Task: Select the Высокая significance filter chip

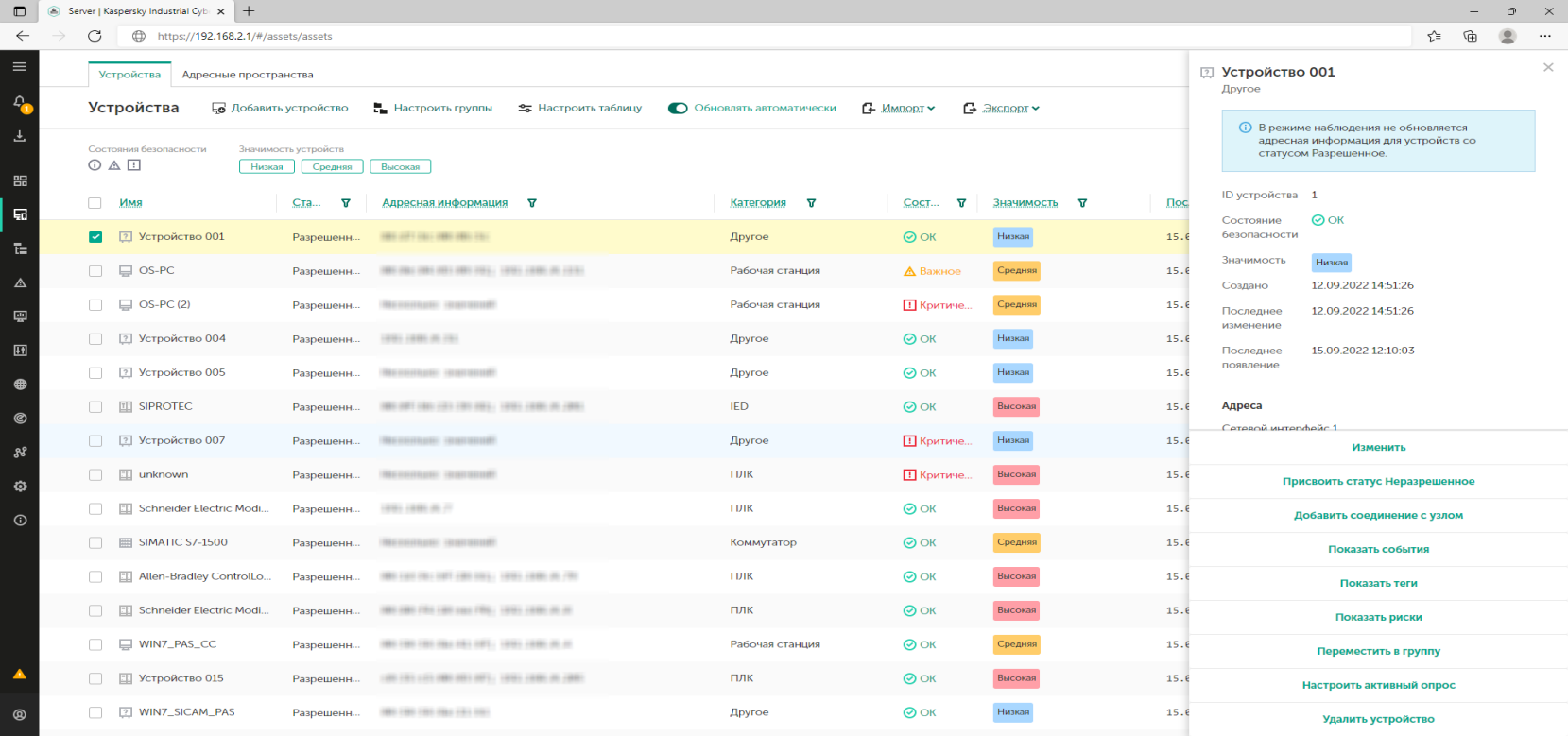Action: click(x=400, y=167)
